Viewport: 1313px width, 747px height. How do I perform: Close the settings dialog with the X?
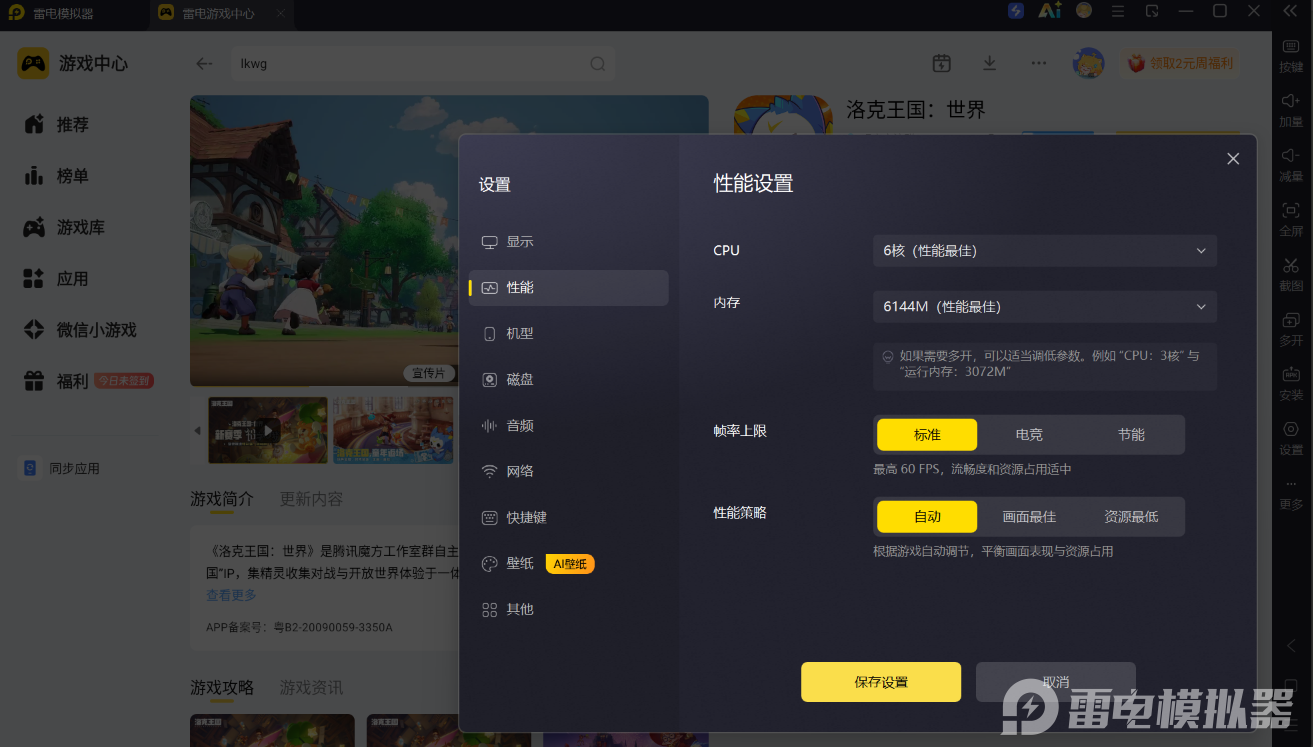tap(1233, 159)
